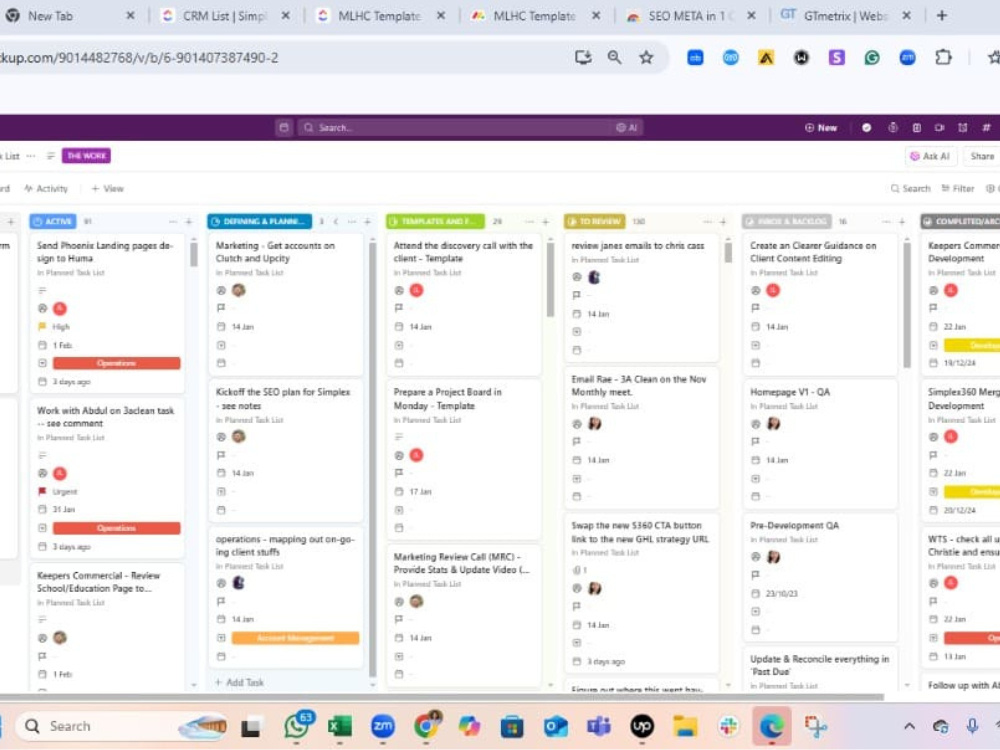The height and width of the screenshot is (750, 1000).
Task: Click the video clip icon in header
Action: point(939,128)
